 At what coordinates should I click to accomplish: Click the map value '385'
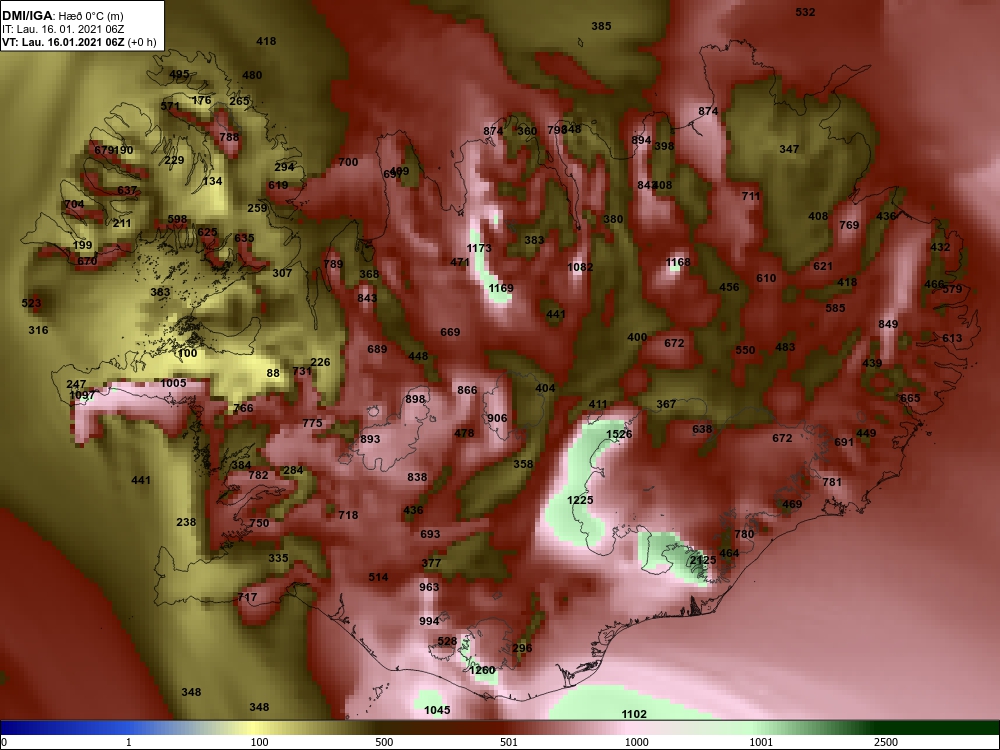601,26
